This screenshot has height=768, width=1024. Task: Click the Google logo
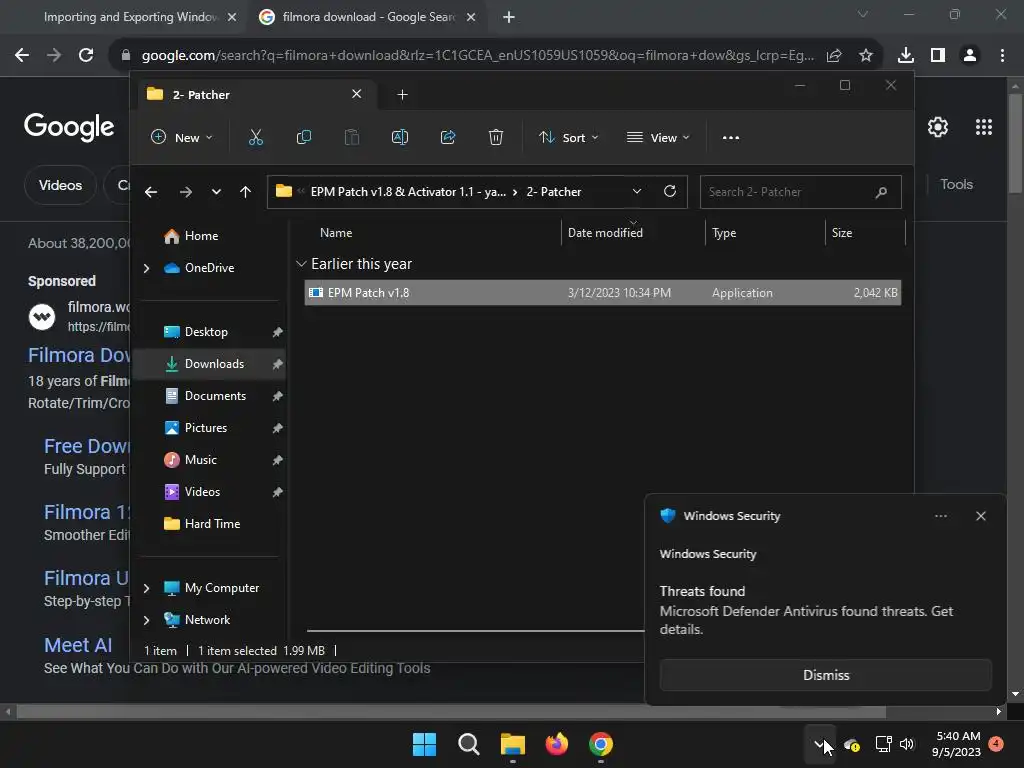69,127
